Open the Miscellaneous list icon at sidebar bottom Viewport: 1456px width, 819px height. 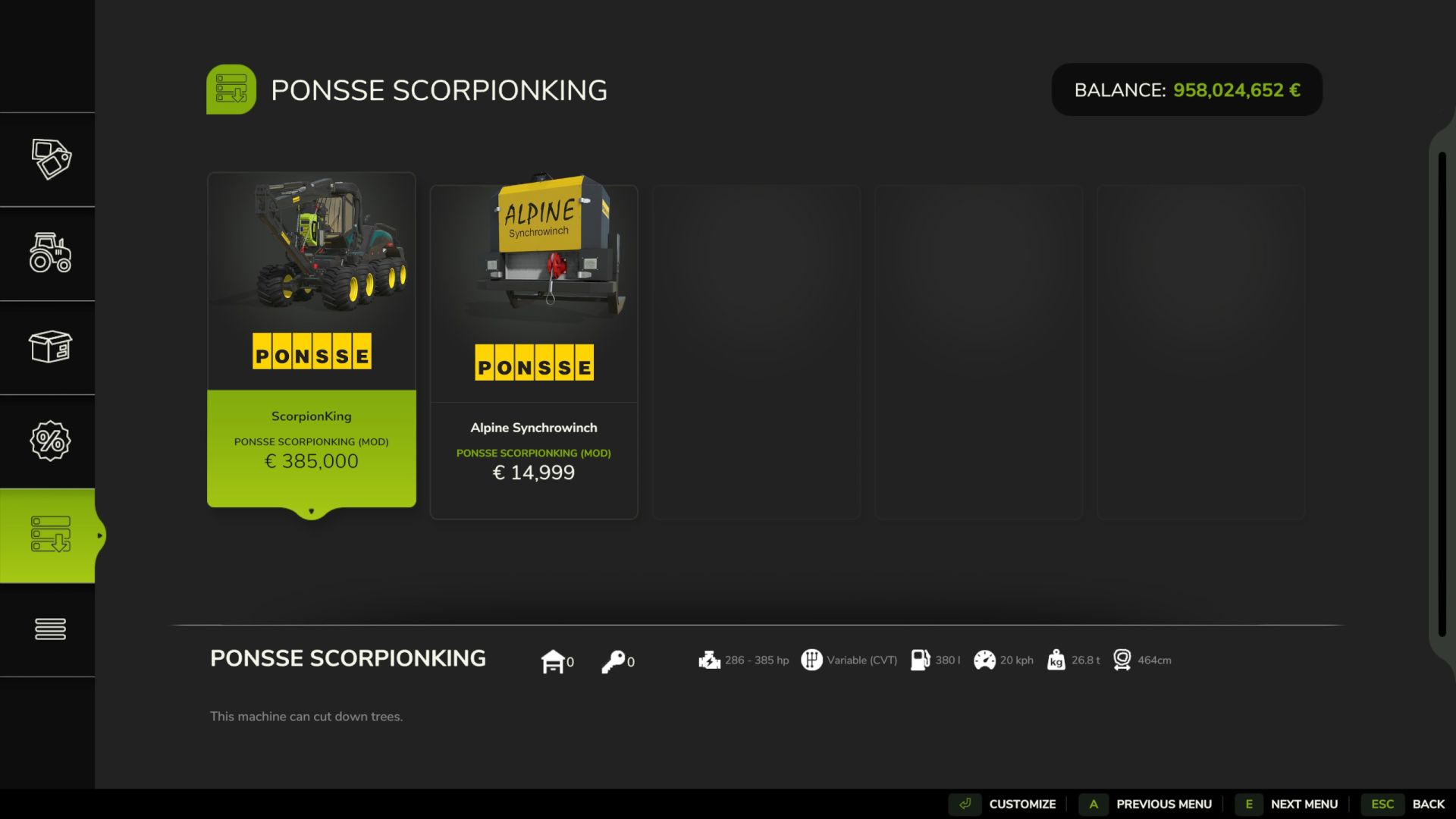[49, 629]
